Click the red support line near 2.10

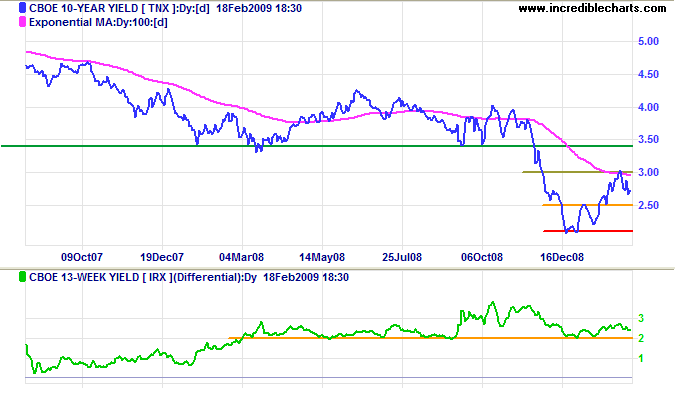coord(588,231)
